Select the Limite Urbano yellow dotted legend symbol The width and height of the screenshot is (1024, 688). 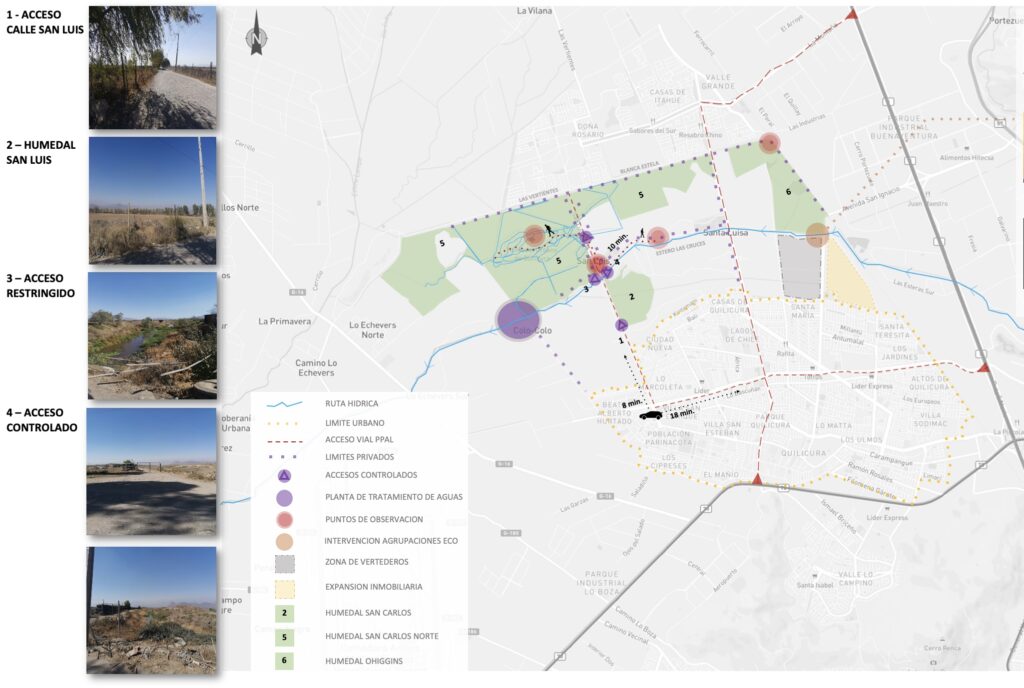pos(284,424)
